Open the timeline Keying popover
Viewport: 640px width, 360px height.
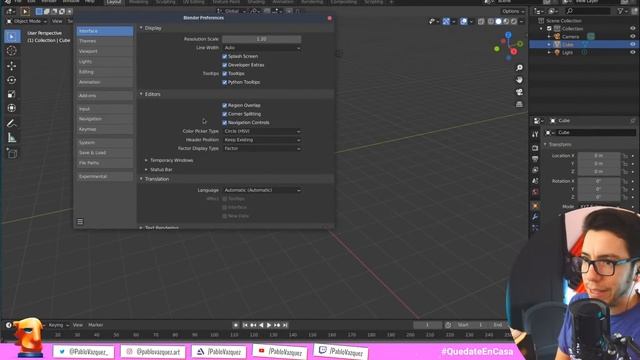click(x=58, y=325)
